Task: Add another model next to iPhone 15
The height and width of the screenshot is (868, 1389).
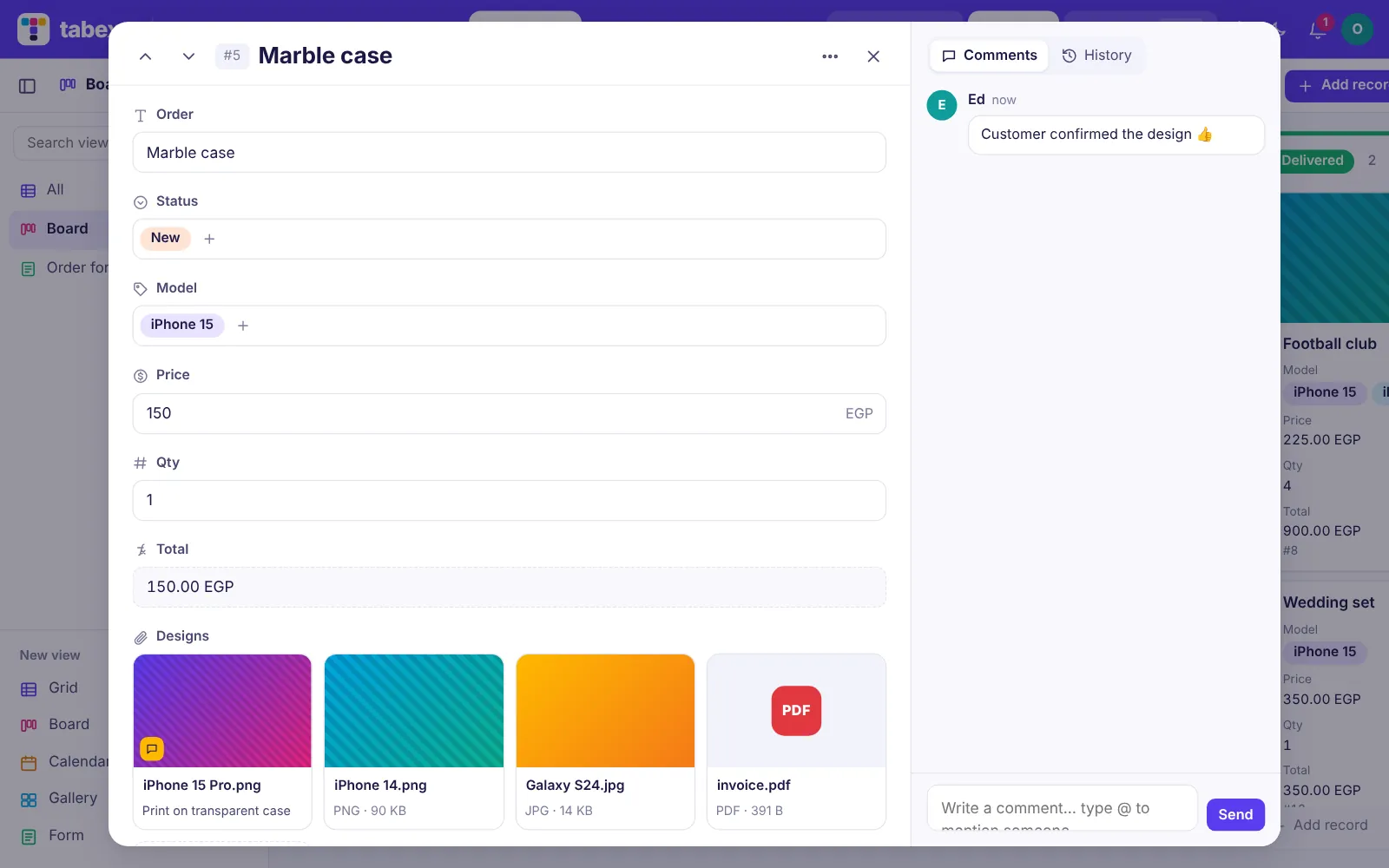Action: pos(243,325)
